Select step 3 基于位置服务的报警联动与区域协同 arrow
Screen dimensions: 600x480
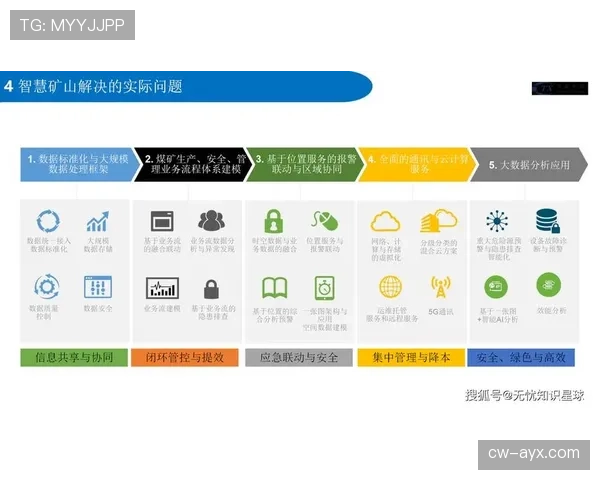pos(306,164)
